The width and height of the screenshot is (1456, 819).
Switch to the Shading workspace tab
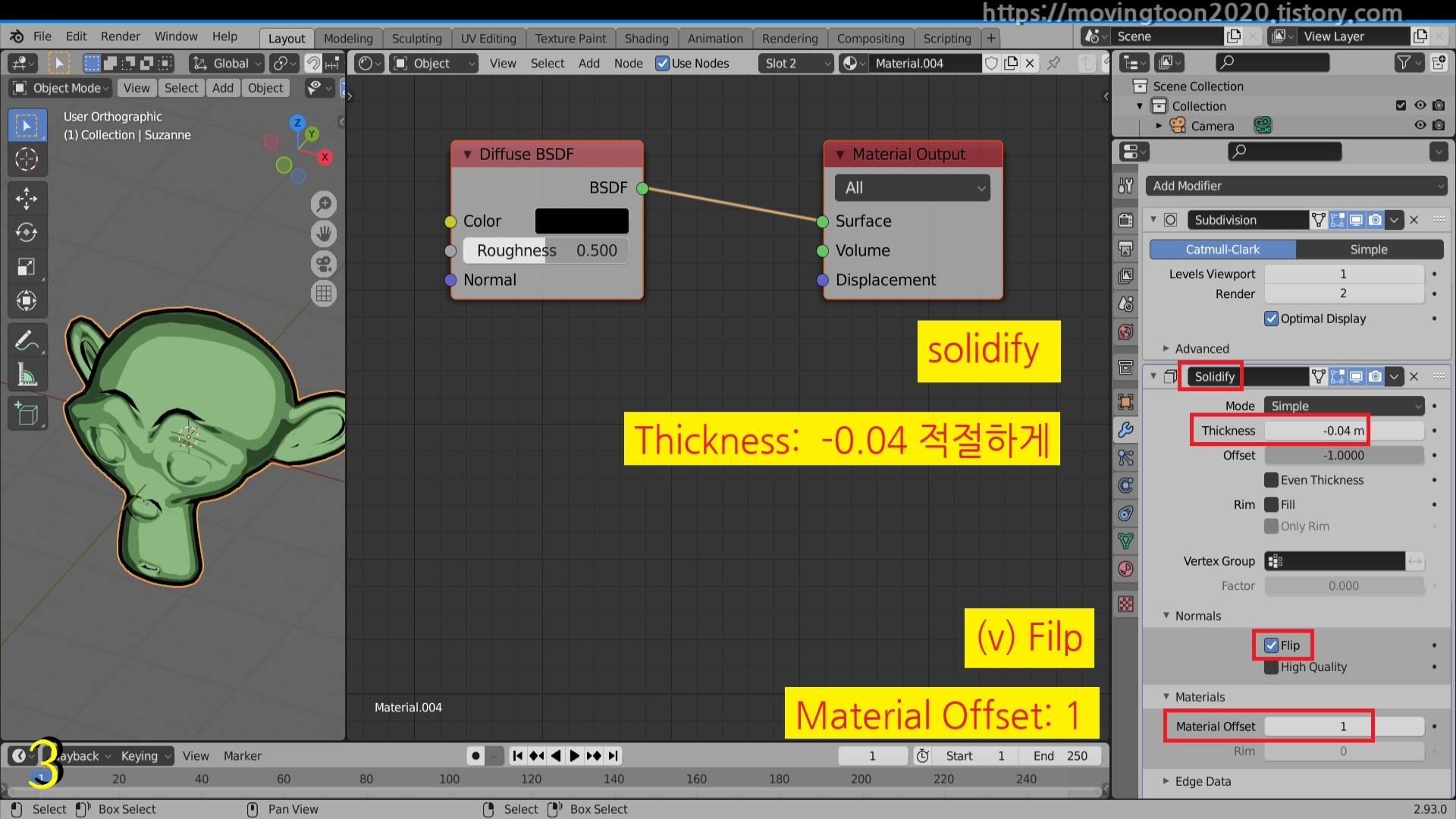646,38
